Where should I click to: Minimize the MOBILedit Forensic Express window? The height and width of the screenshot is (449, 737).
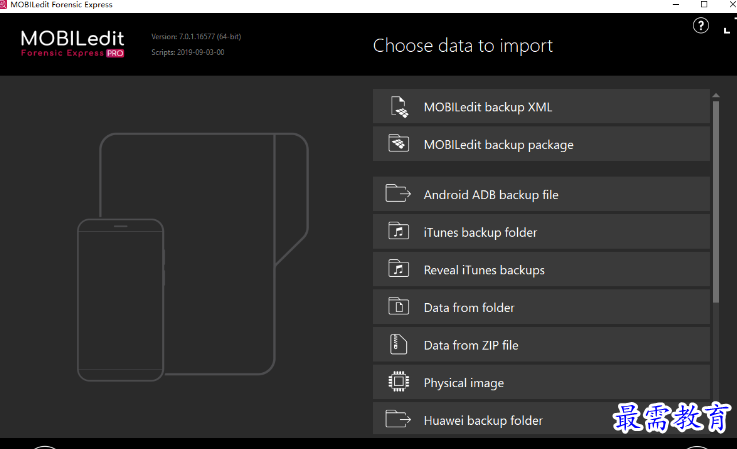click(676, 5)
